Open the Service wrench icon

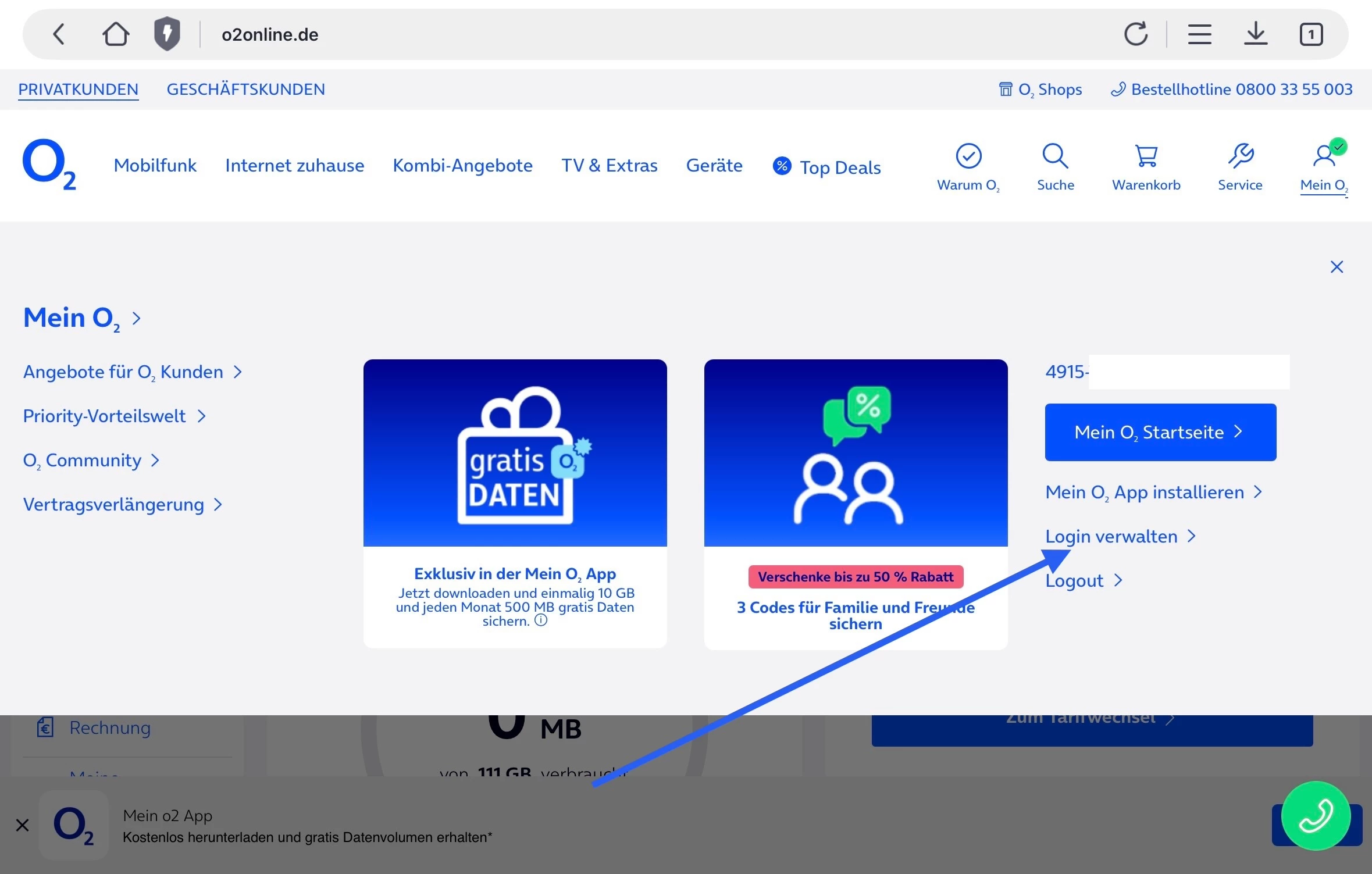click(x=1240, y=156)
